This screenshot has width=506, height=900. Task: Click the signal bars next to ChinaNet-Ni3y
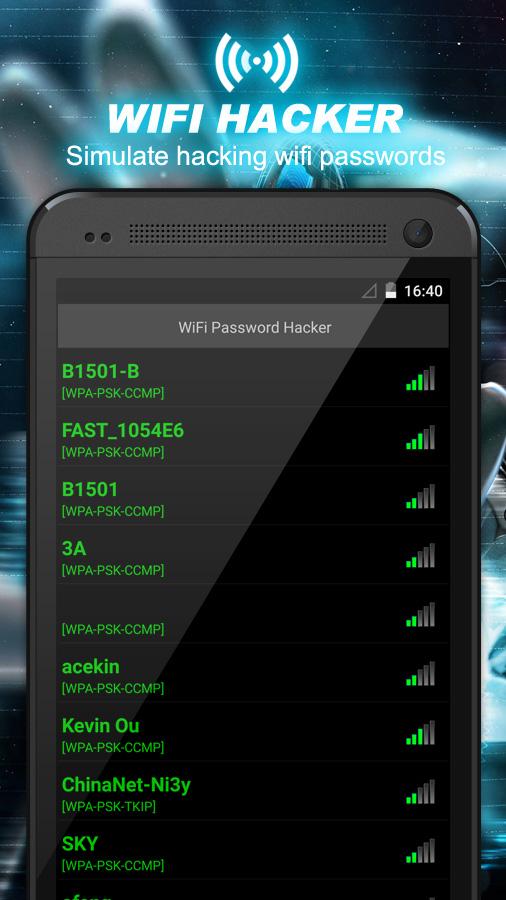pyautogui.click(x=421, y=792)
